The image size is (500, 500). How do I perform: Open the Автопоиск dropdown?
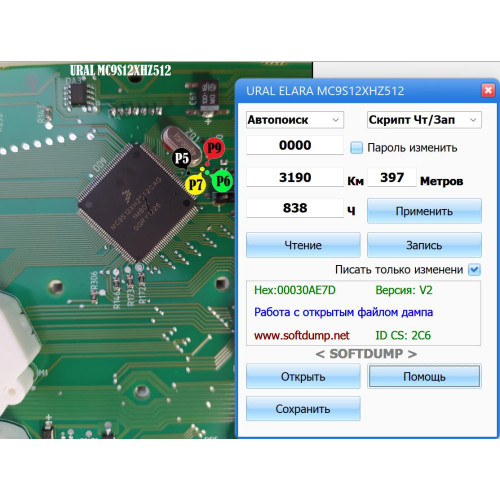(x=295, y=120)
